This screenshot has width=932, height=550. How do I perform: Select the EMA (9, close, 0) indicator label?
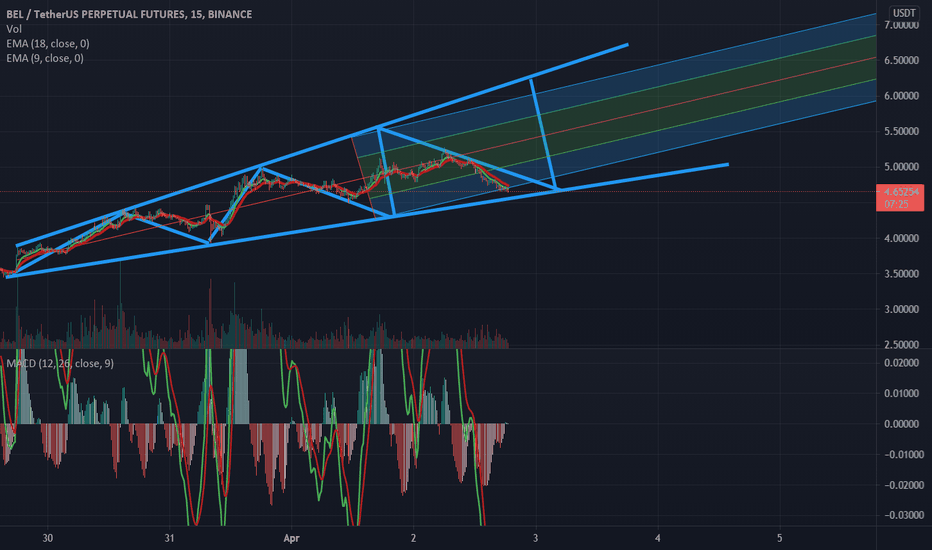[x=45, y=58]
